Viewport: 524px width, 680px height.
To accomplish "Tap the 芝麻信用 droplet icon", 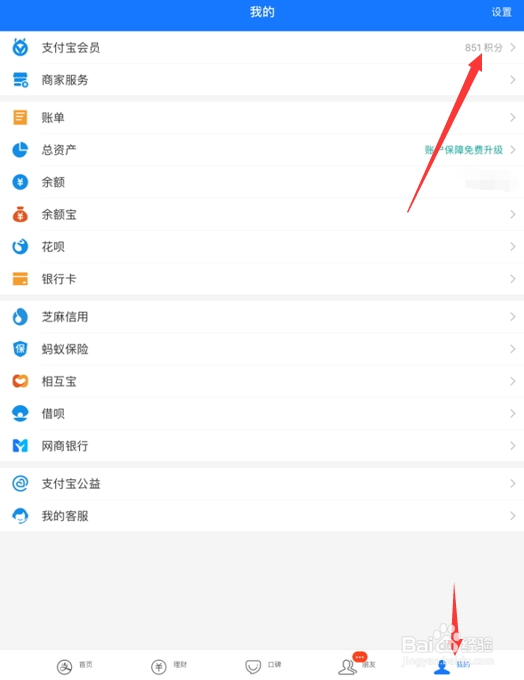I will (x=20, y=317).
